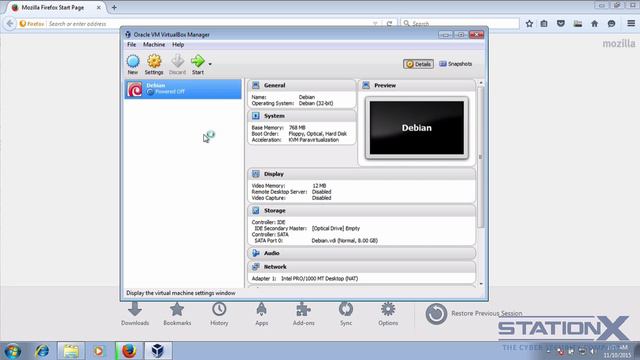Click the Storage section icon

click(256, 211)
